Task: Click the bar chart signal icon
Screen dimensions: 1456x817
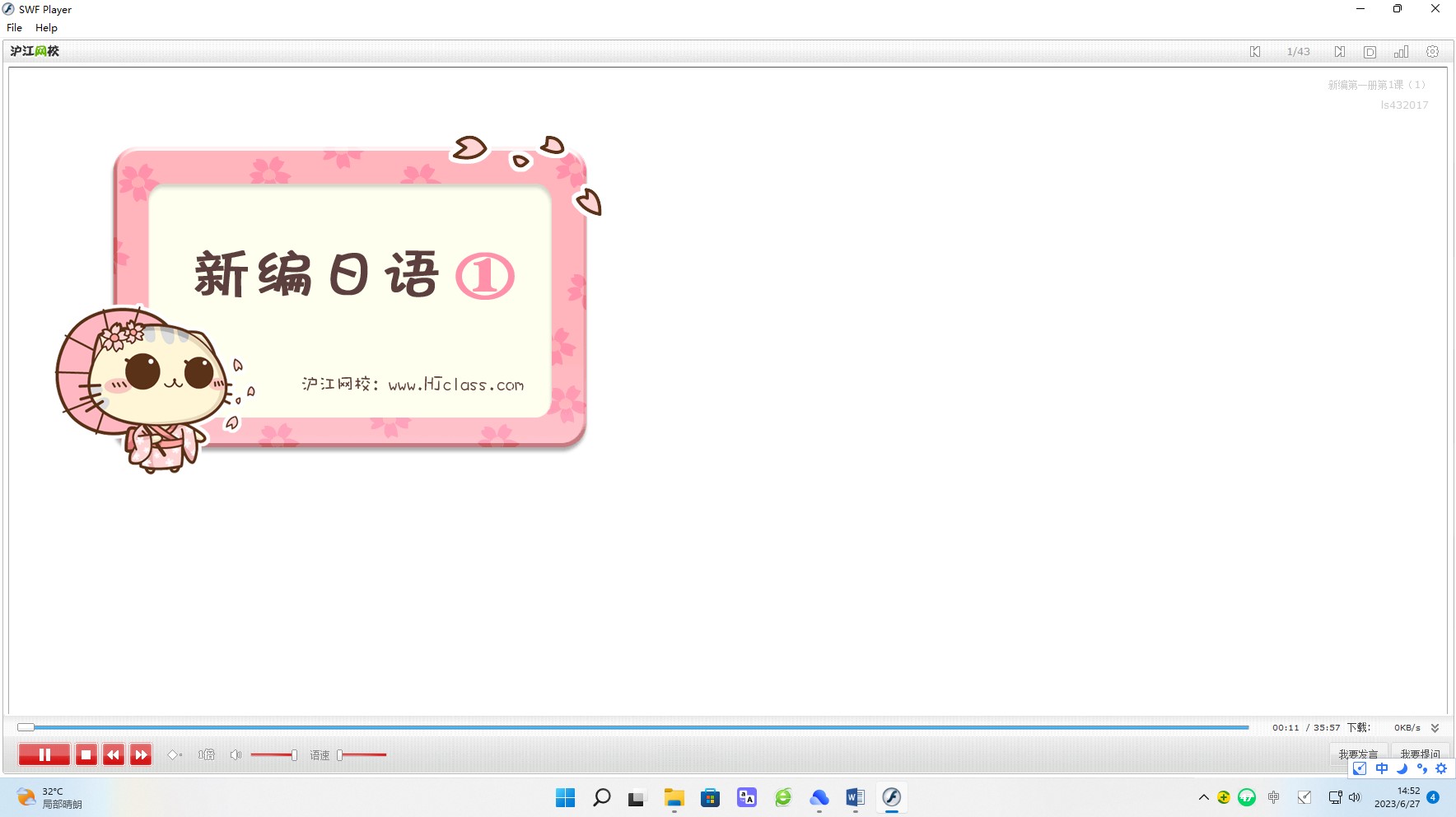Action: point(1401,52)
